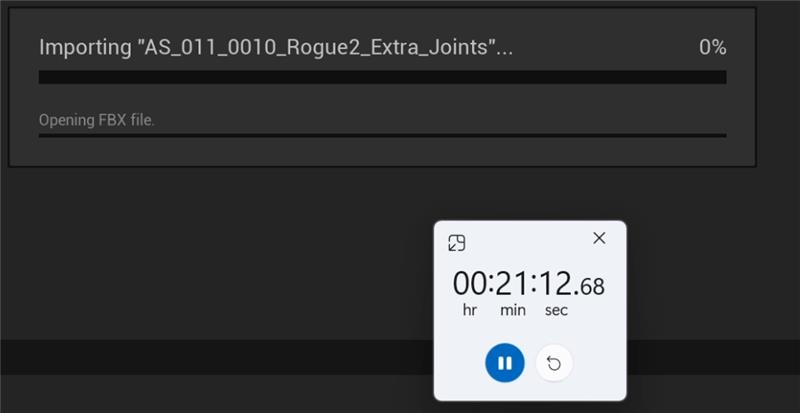Screen dimensions: 800x413
Task: Click the hours digits on the stopwatch
Action: (x=470, y=284)
